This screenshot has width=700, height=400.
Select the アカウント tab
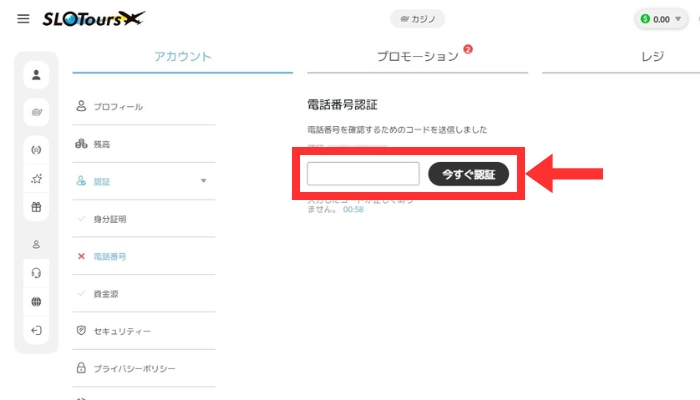[x=183, y=56]
